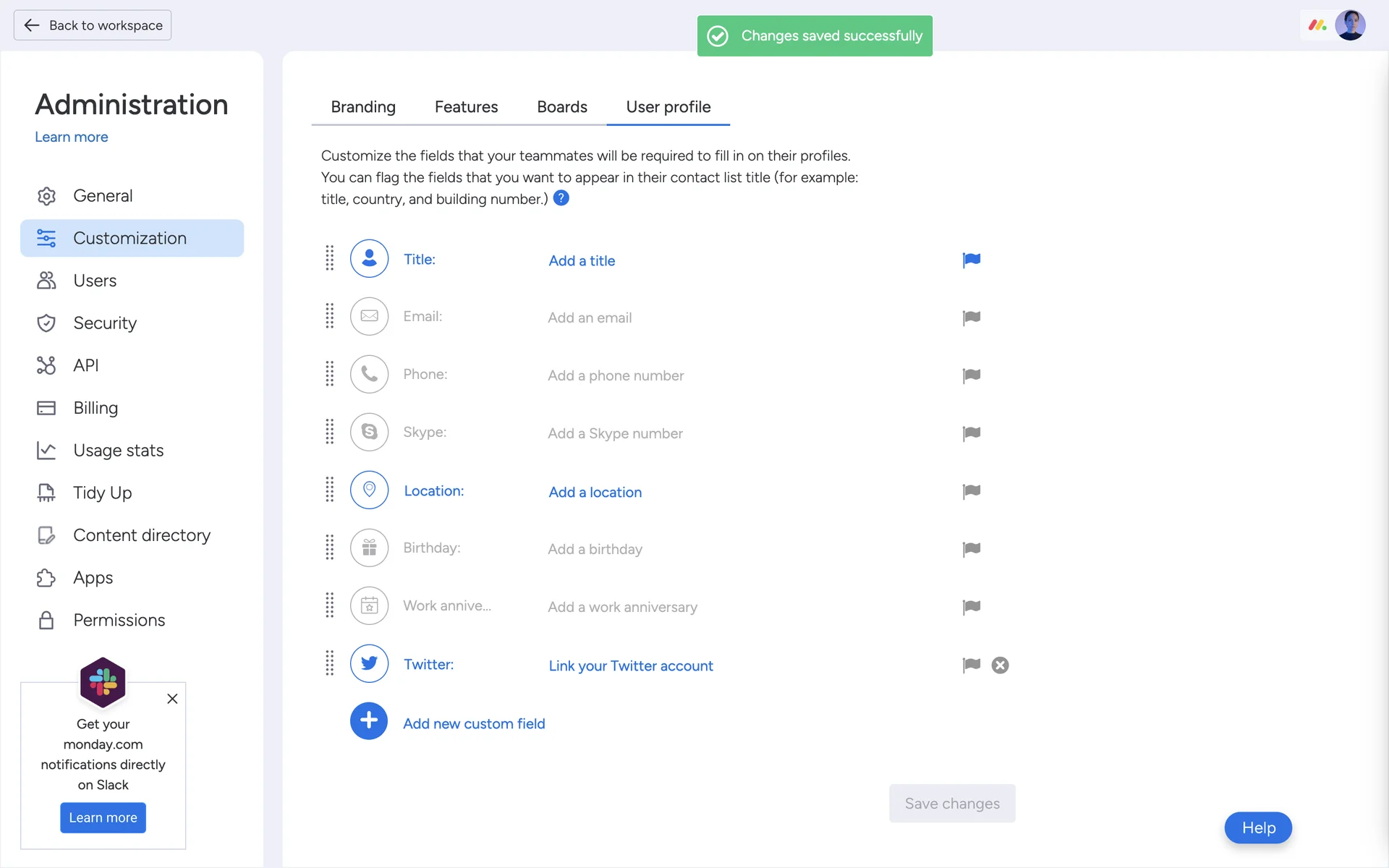This screenshot has width=1389, height=868.
Task: Click the Add a title field
Action: [x=582, y=260]
